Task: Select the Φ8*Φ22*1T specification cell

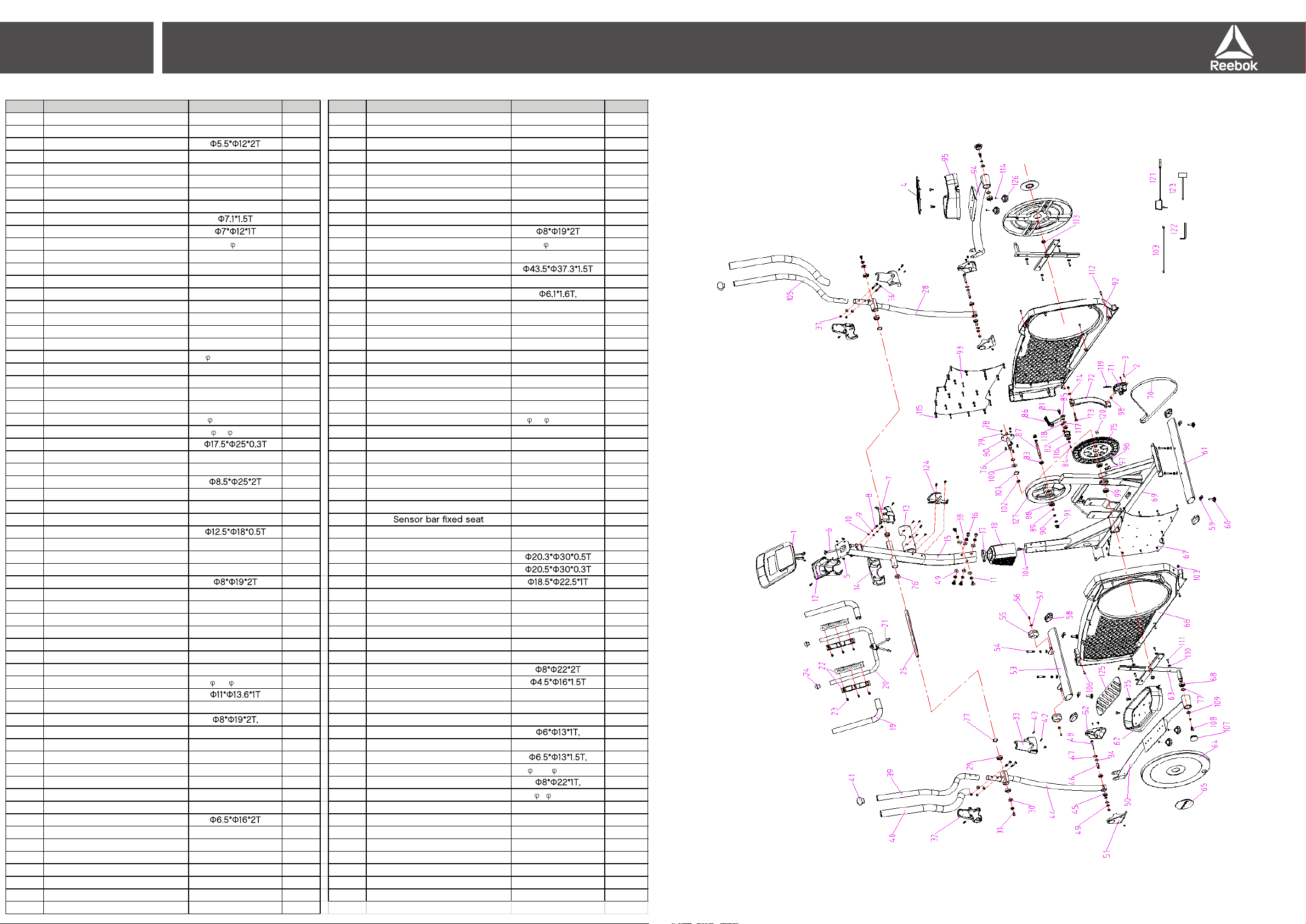Action: point(558,783)
